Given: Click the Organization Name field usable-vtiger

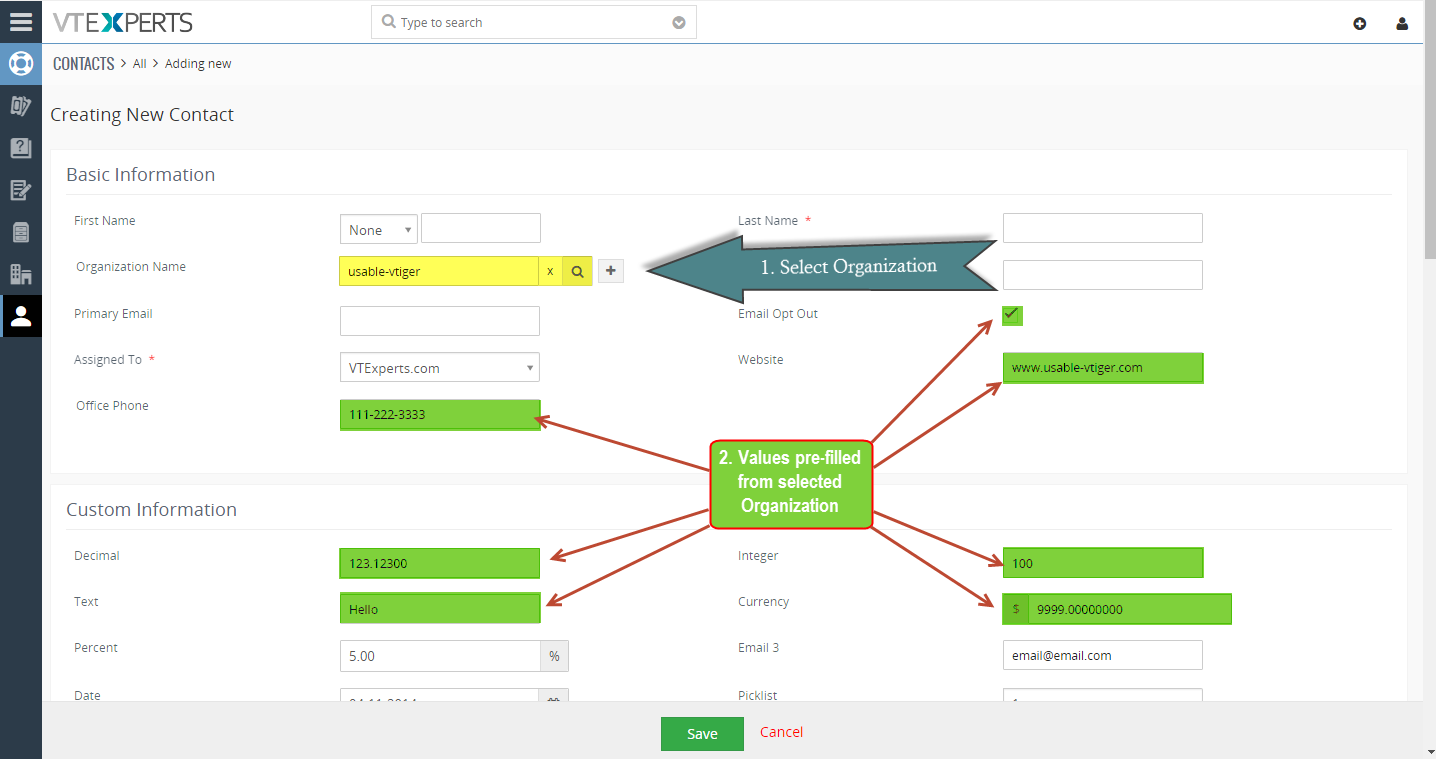Looking at the screenshot, I should [x=439, y=271].
